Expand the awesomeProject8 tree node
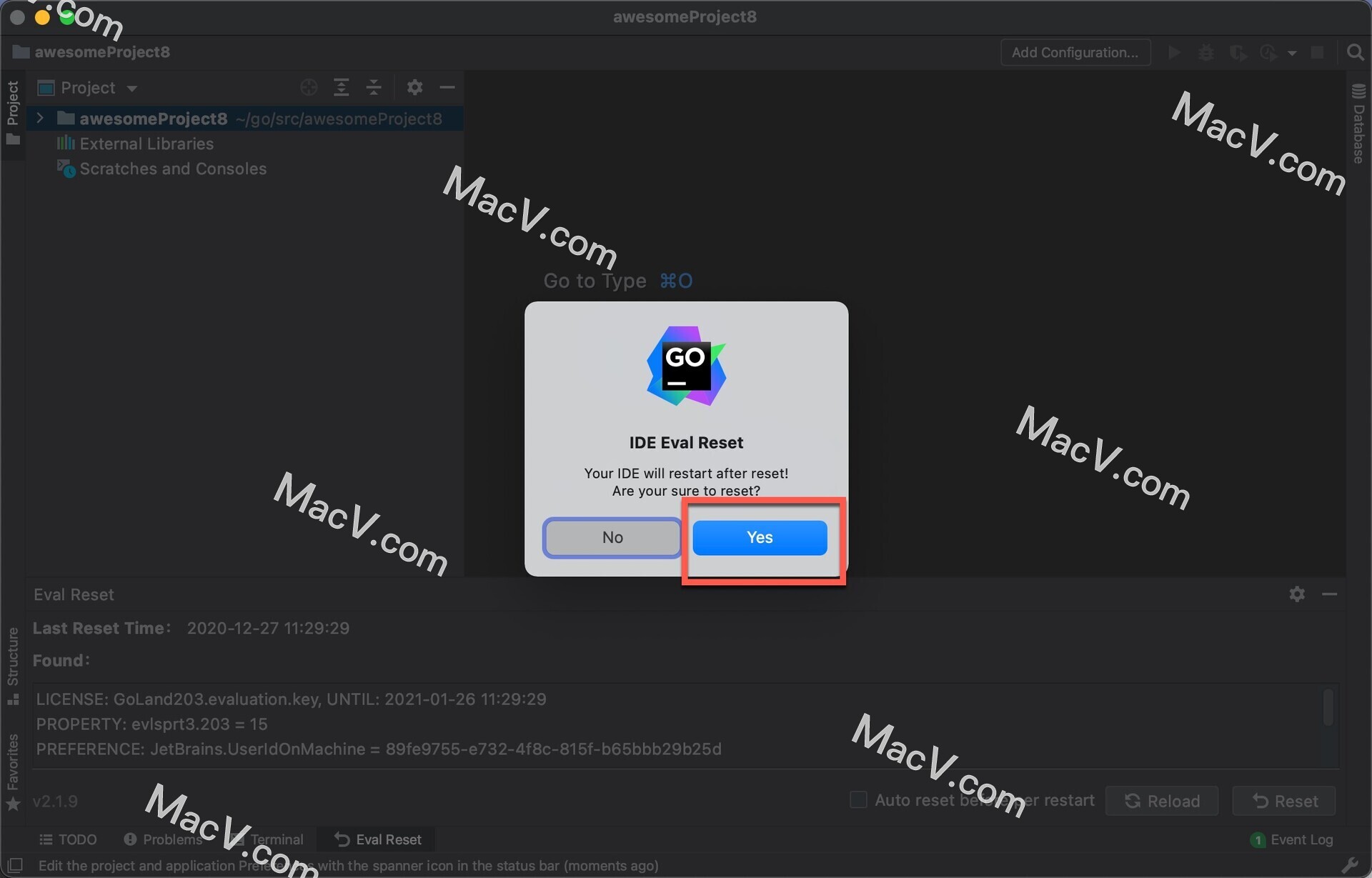Image resolution: width=1372 pixels, height=878 pixels. point(40,118)
